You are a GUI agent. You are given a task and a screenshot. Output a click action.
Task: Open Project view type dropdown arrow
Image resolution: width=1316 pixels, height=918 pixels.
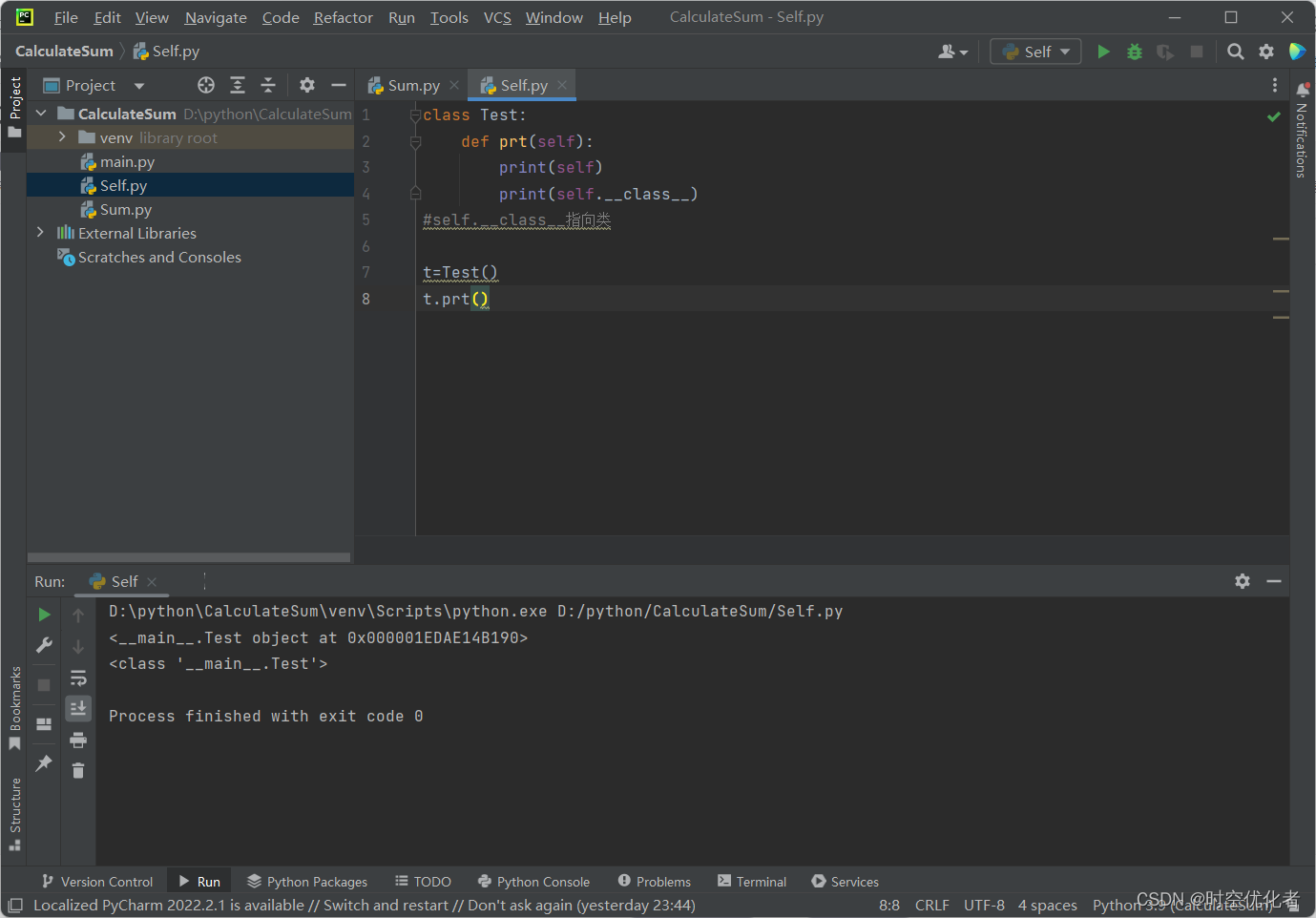point(139,86)
